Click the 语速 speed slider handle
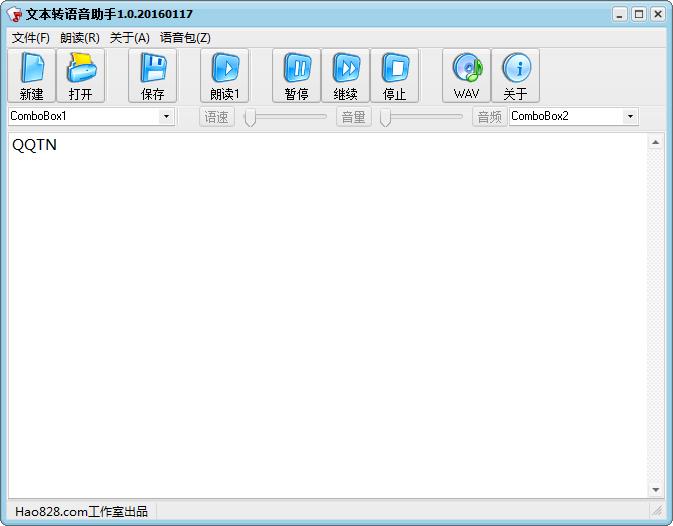 [251, 118]
